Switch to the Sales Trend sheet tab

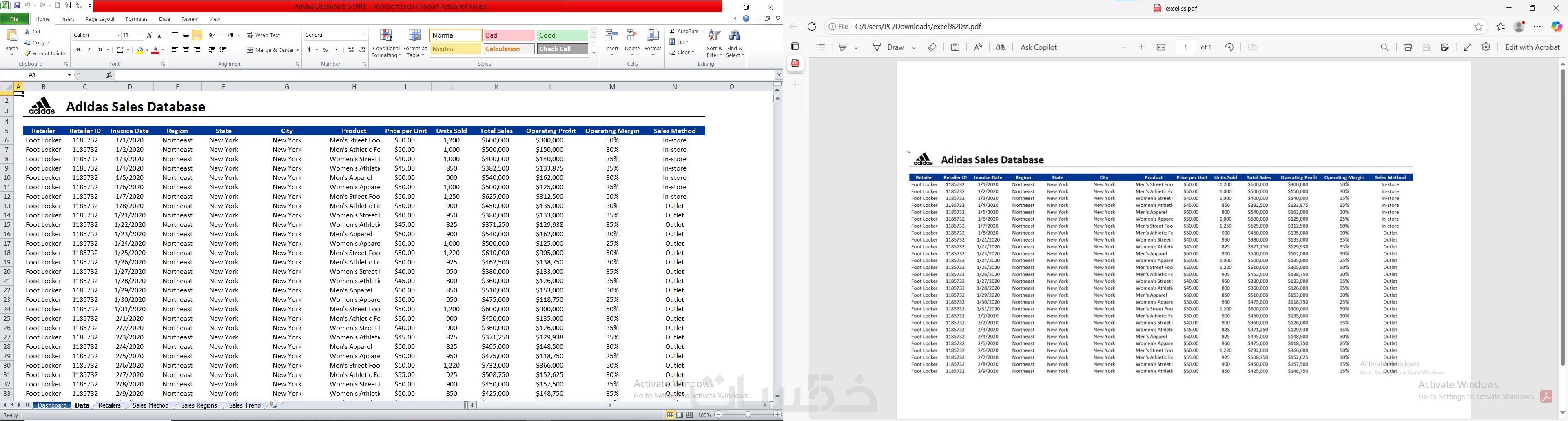click(x=245, y=405)
